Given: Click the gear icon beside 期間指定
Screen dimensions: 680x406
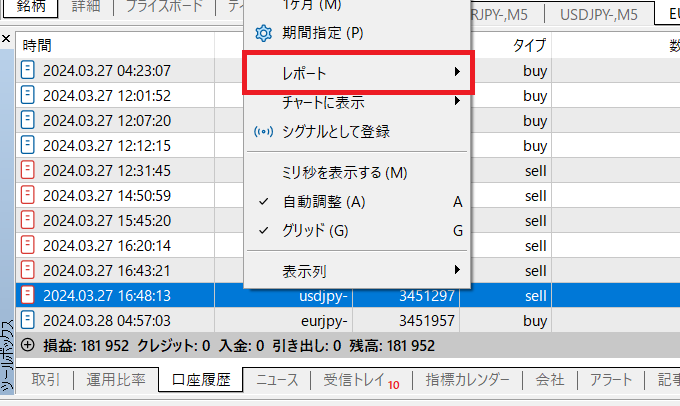Looking at the screenshot, I should pyautogui.click(x=264, y=33).
